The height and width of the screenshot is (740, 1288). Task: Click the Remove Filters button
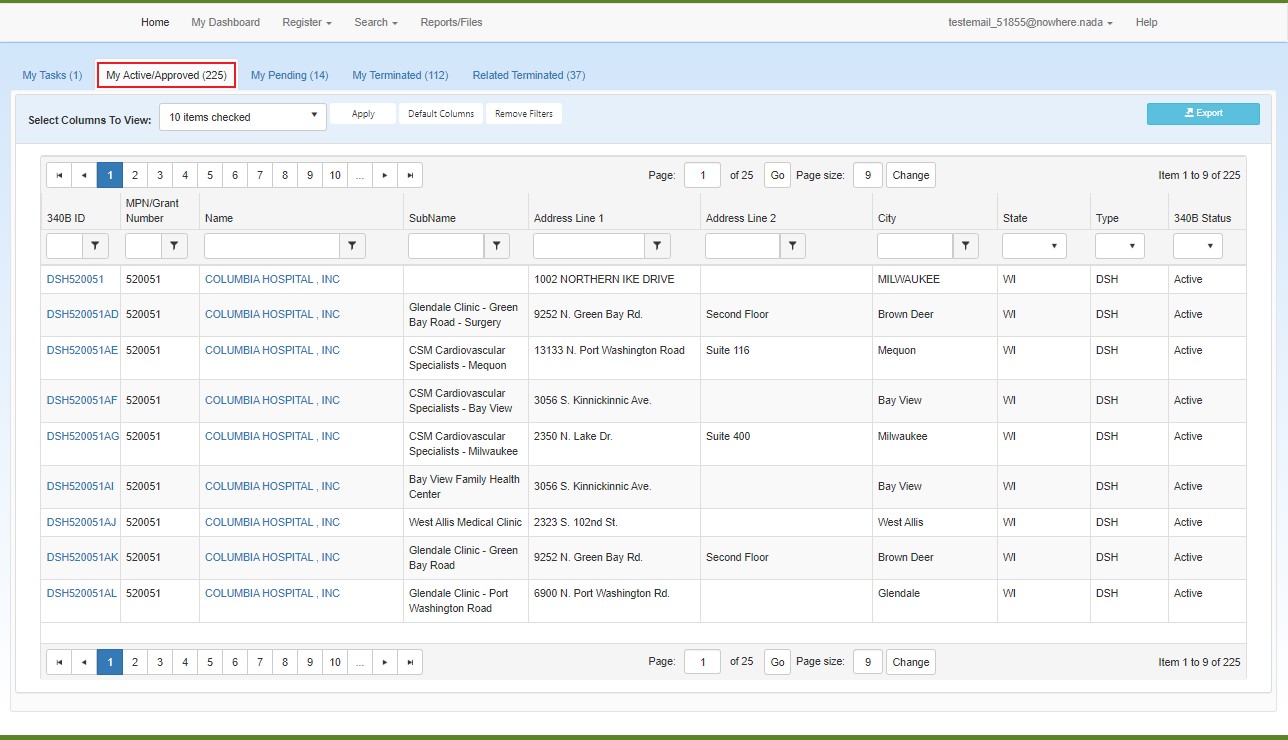coord(524,114)
